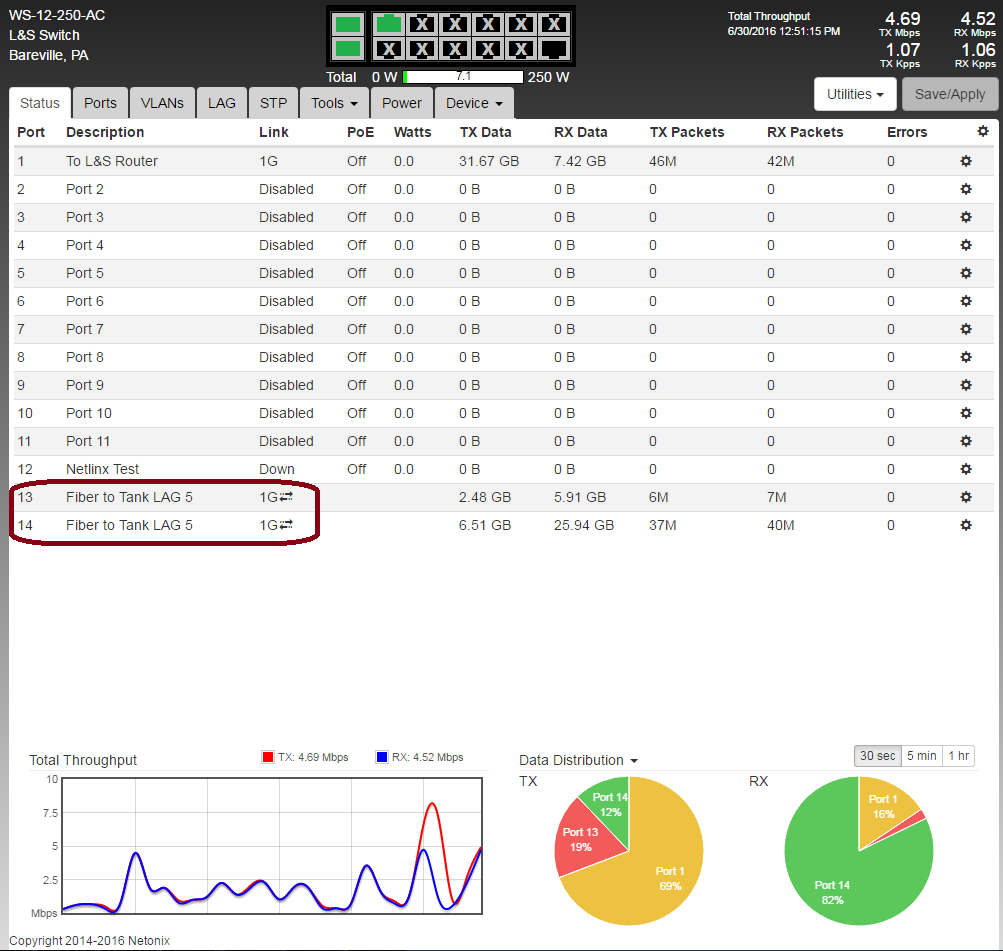Expand the Tools dropdown tab

pos(334,103)
